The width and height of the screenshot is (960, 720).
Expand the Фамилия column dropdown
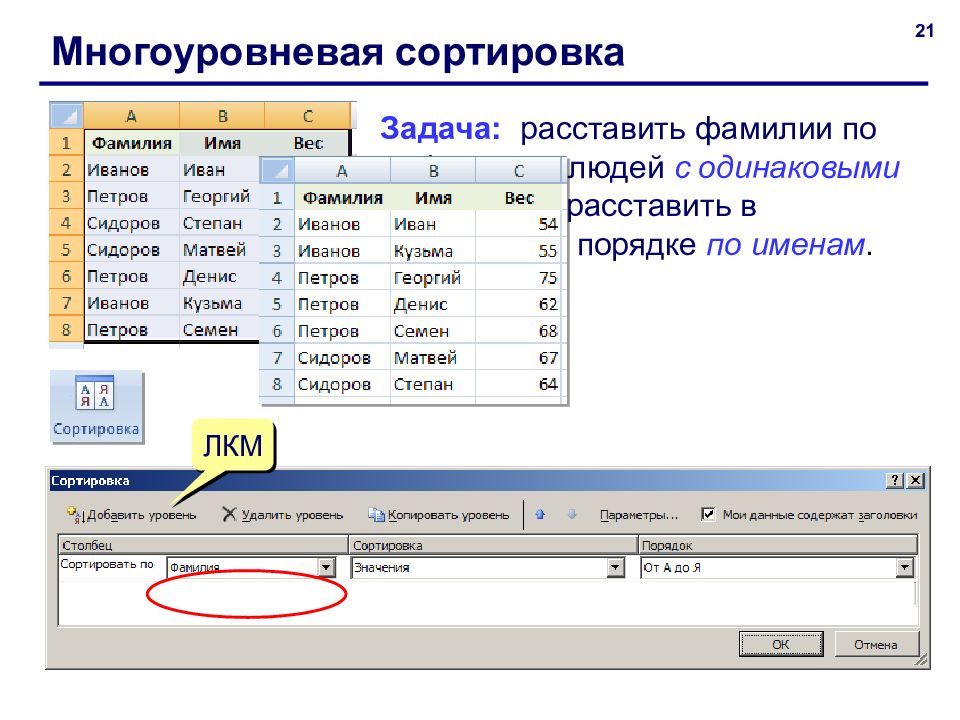(327, 568)
